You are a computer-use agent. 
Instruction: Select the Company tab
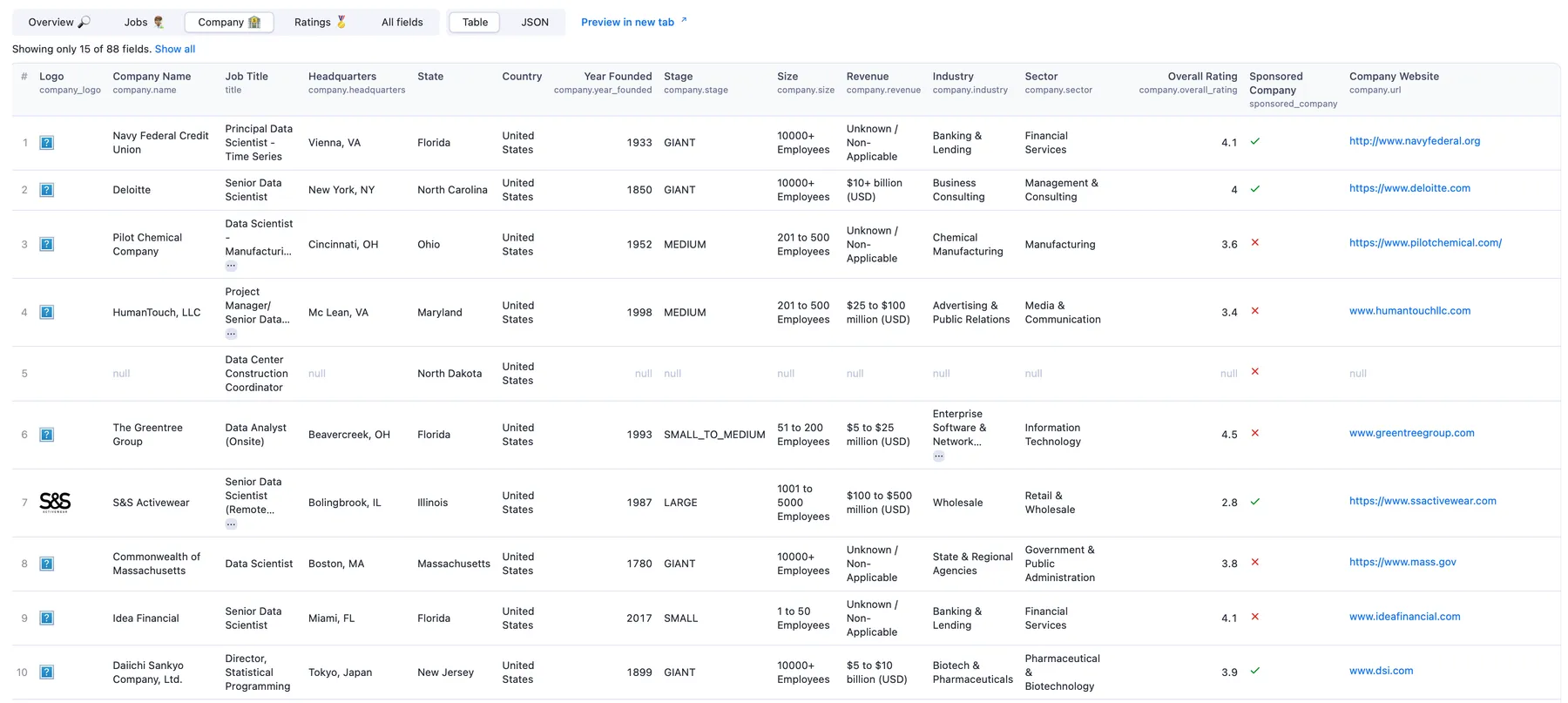pyautogui.click(x=229, y=22)
